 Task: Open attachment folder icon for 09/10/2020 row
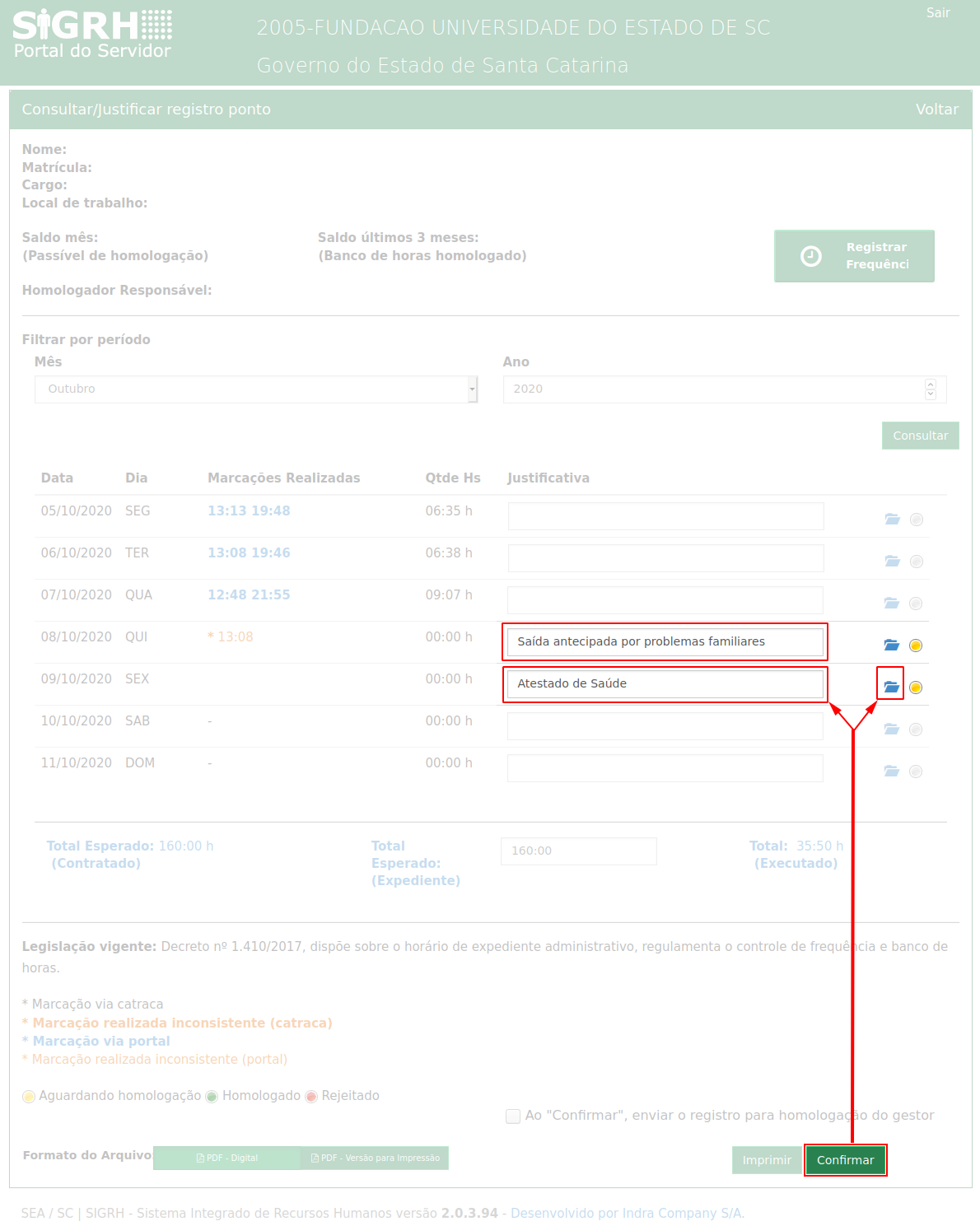(x=891, y=686)
